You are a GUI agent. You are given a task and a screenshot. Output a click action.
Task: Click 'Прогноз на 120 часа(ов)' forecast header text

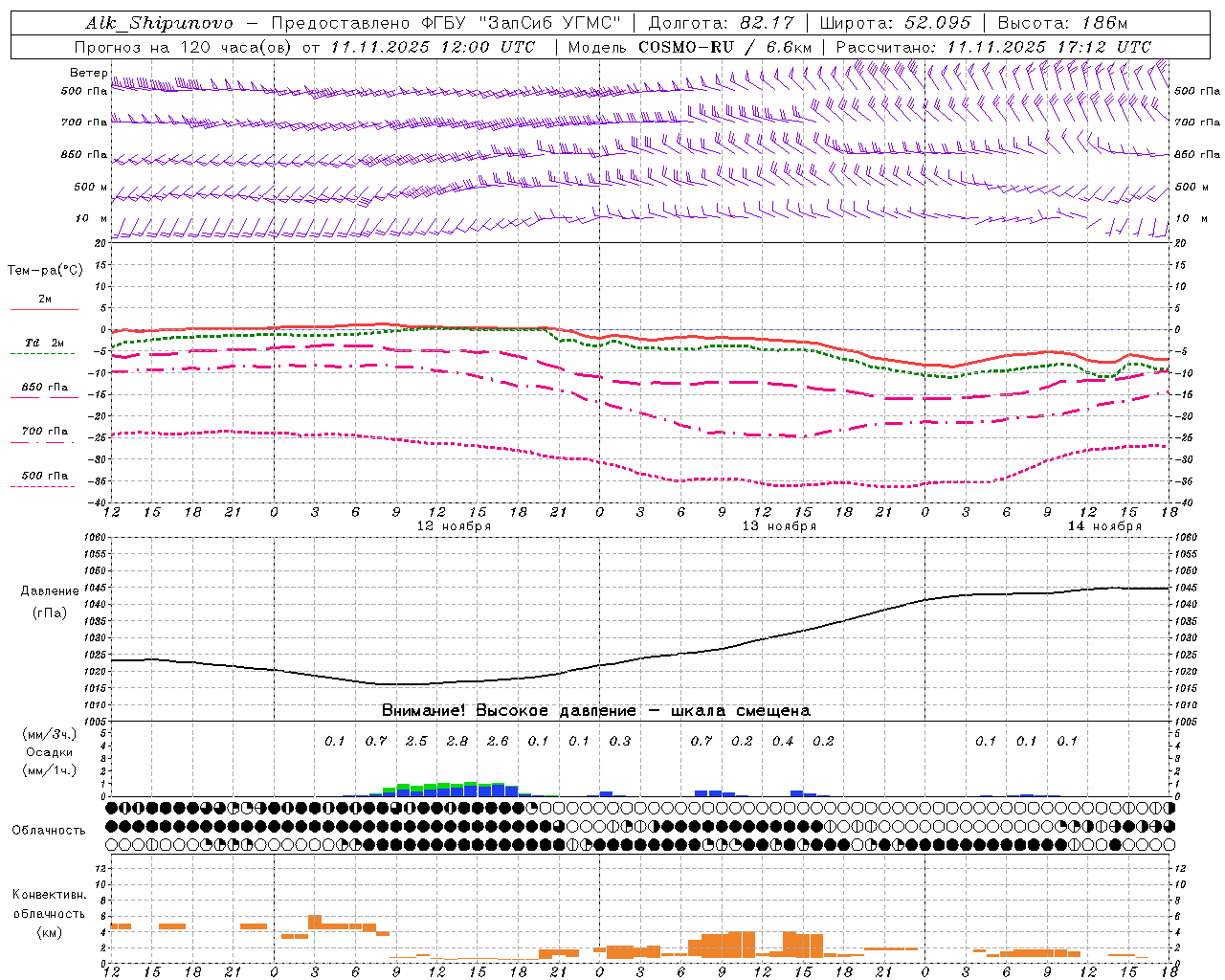click(x=184, y=47)
